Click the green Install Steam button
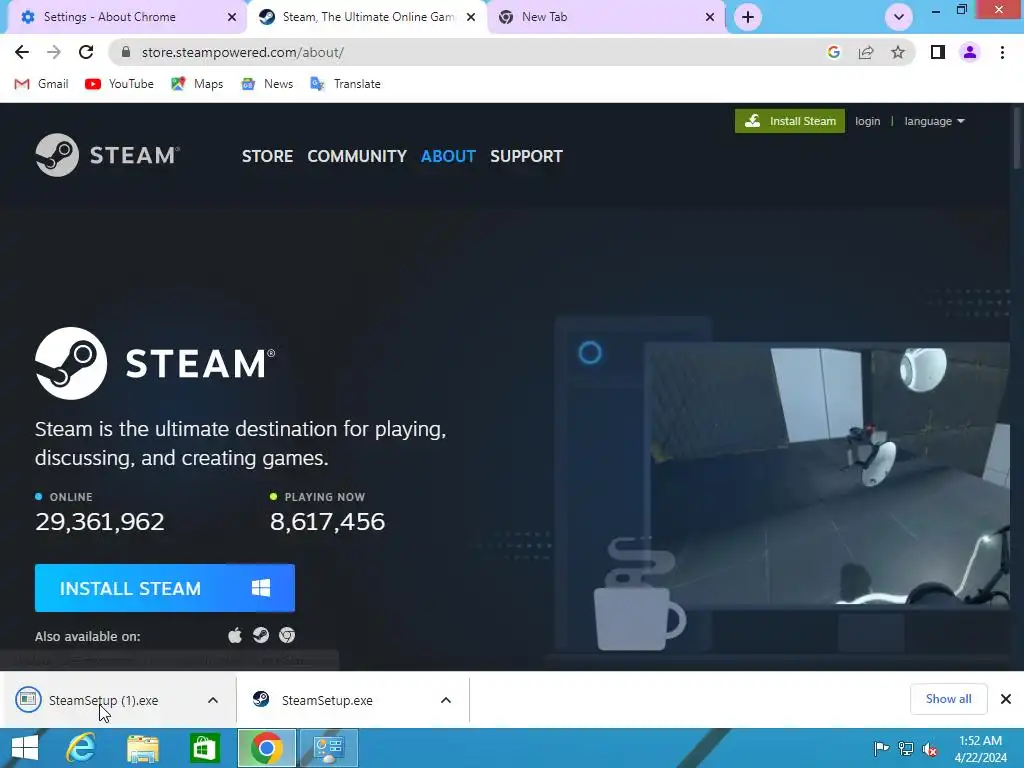Screen dimensions: 1024x768 click(x=790, y=121)
